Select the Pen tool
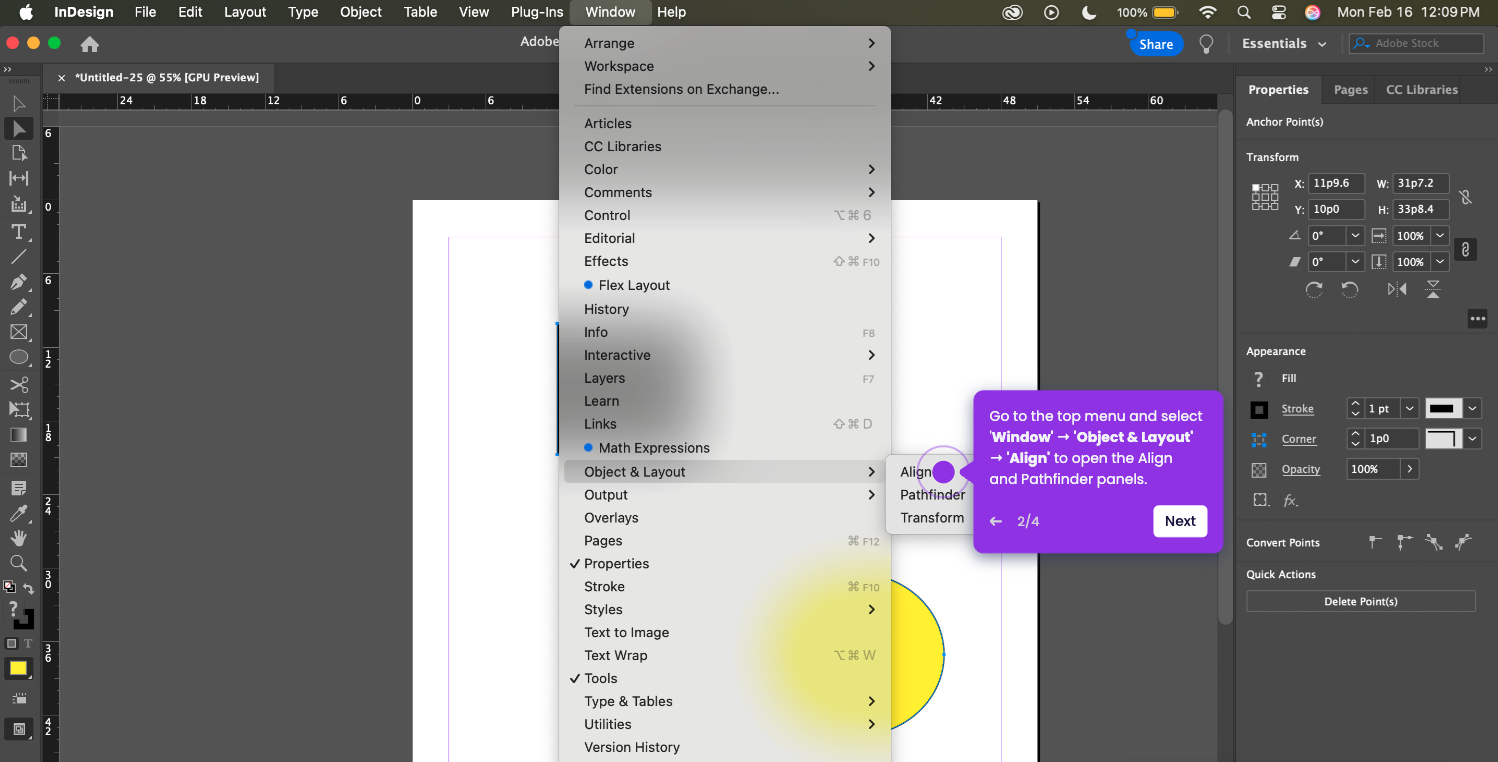Screen dimensions: 1498x762 tap(18, 282)
